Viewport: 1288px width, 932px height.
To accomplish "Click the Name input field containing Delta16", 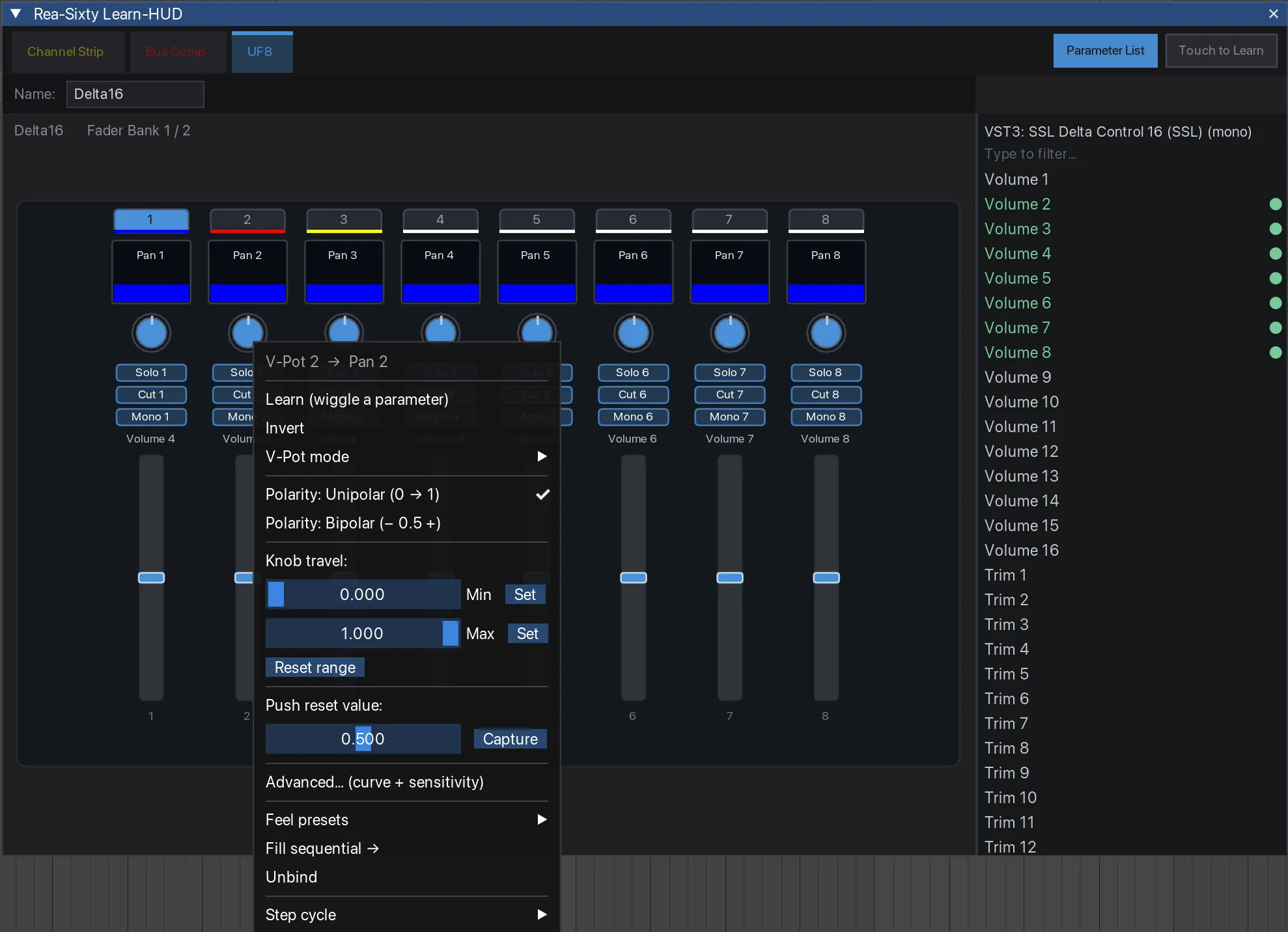I will (x=135, y=94).
